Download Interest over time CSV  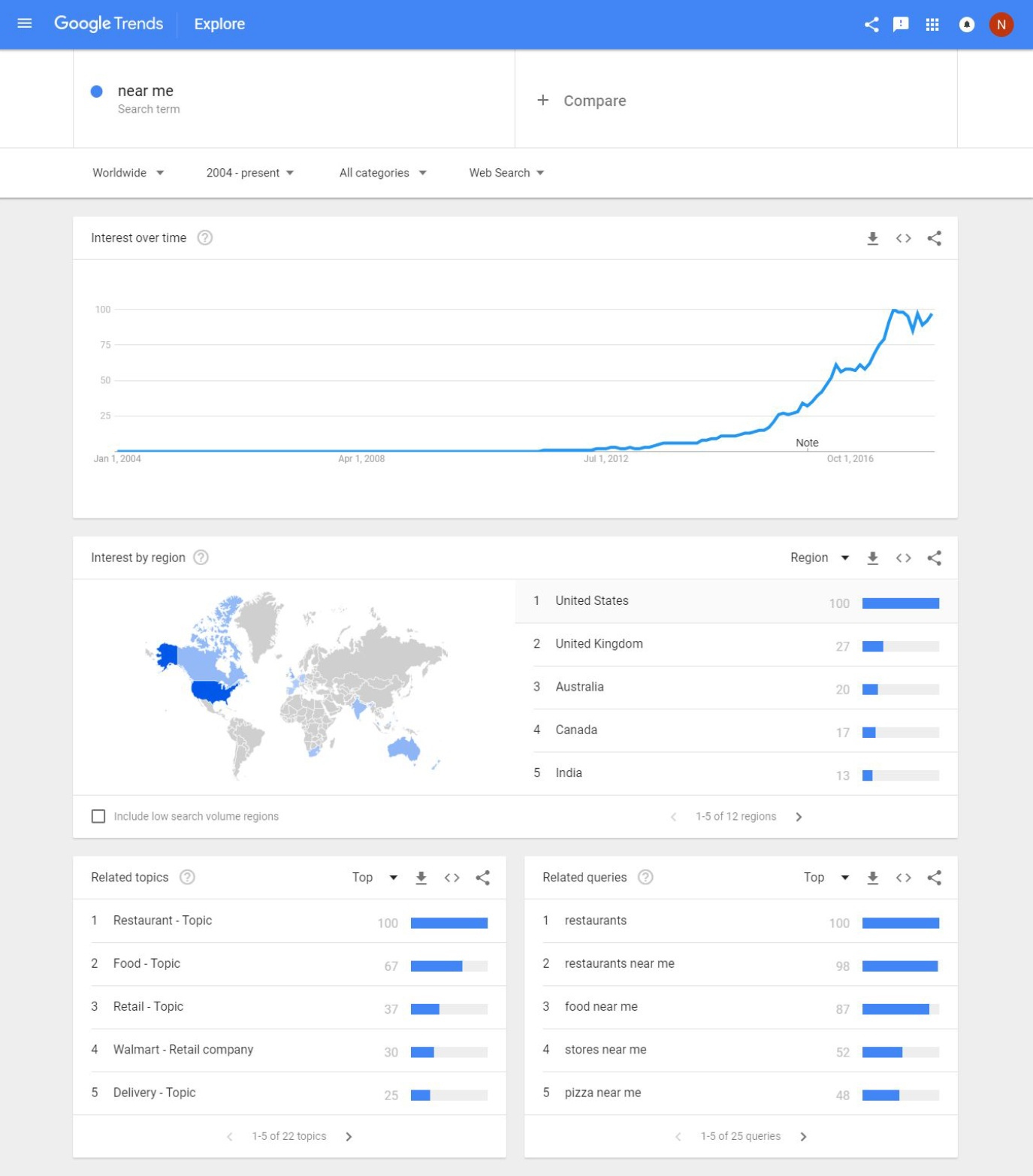coord(872,238)
